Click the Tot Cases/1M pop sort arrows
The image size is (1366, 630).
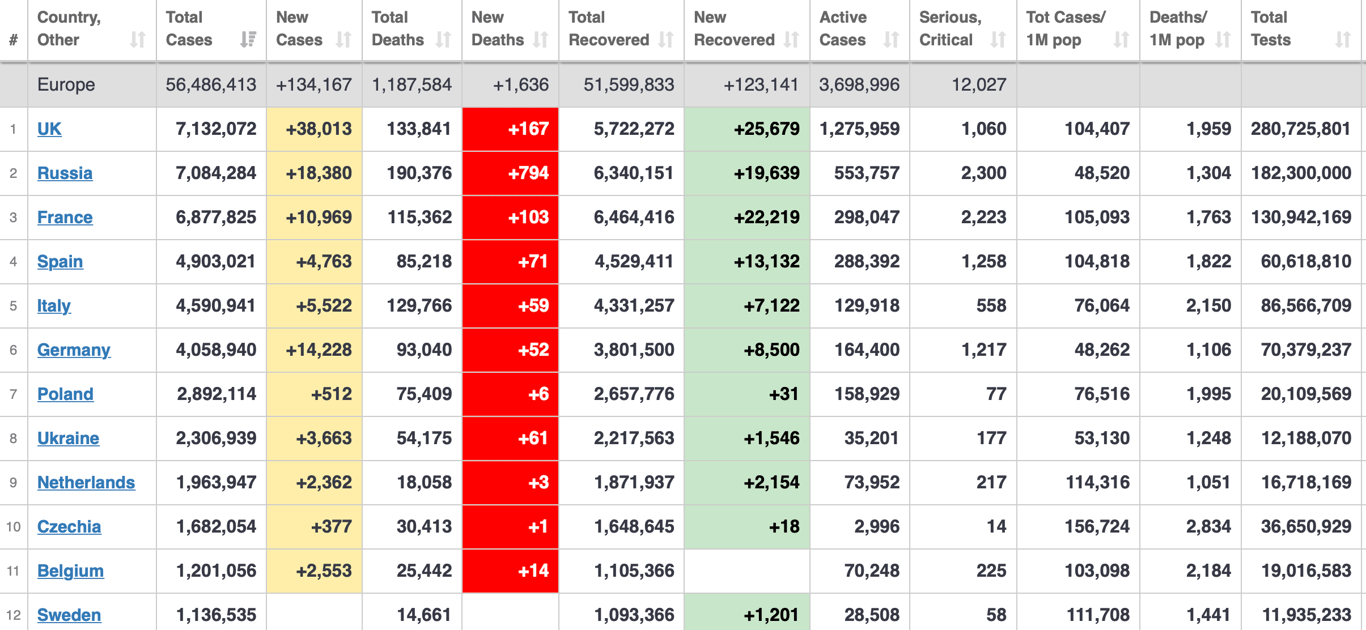(1122, 40)
